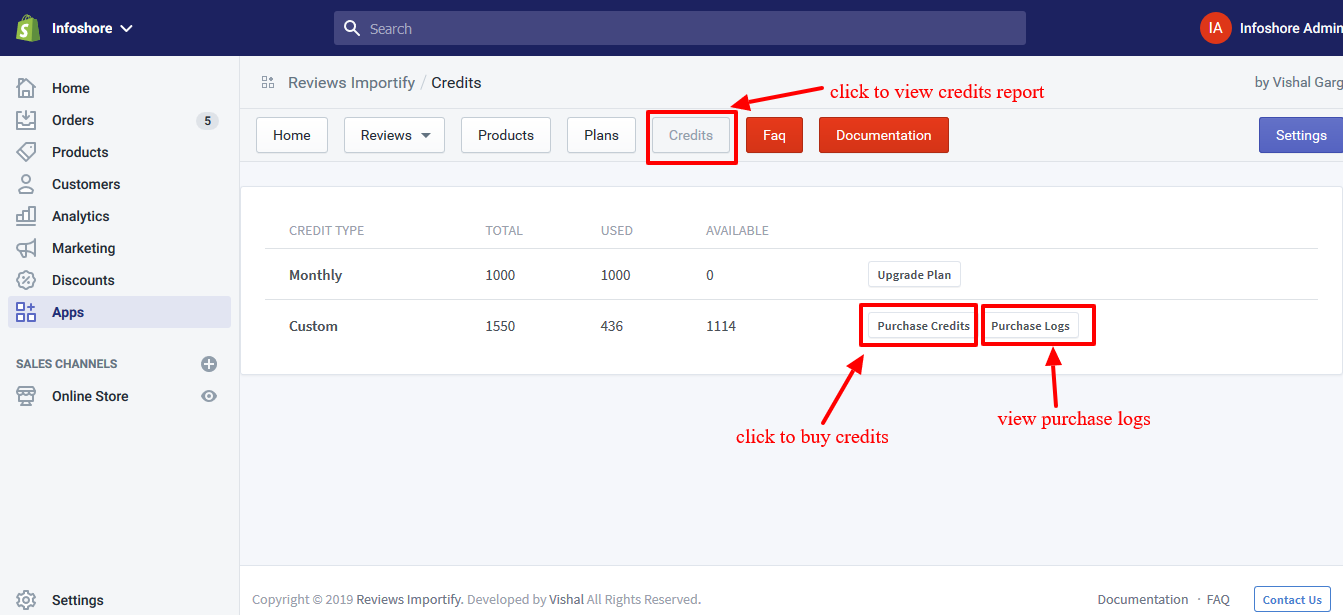
Task: Open Analytics in the sidebar
Action: point(81,216)
